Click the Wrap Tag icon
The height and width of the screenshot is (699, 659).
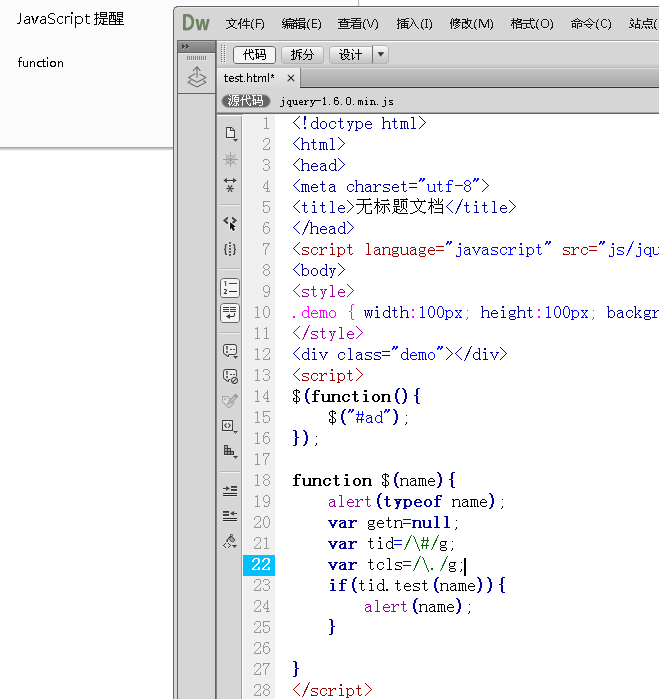click(x=230, y=401)
